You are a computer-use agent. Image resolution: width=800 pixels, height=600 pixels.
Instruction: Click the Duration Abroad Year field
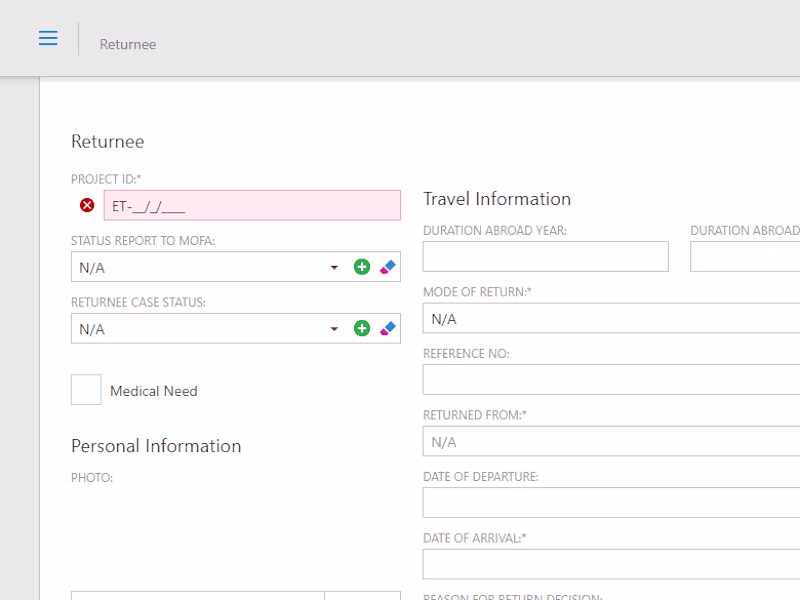[545, 257]
